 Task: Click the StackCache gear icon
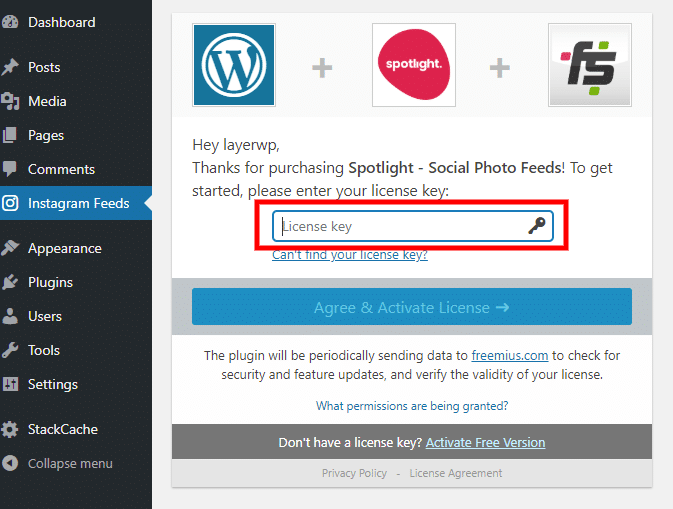point(9,429)
